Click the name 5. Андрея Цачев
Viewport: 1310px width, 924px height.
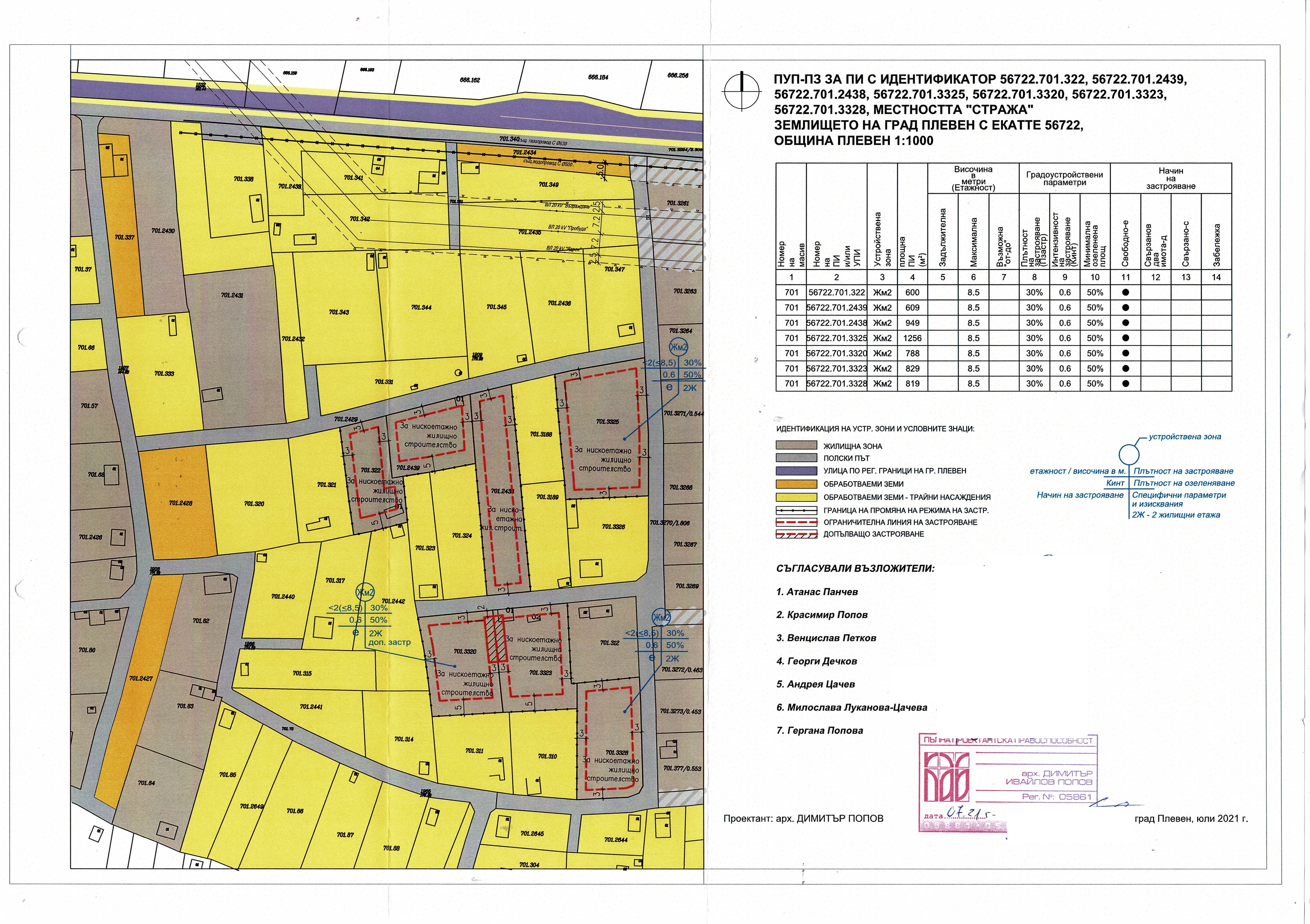[x=815, y=685]
